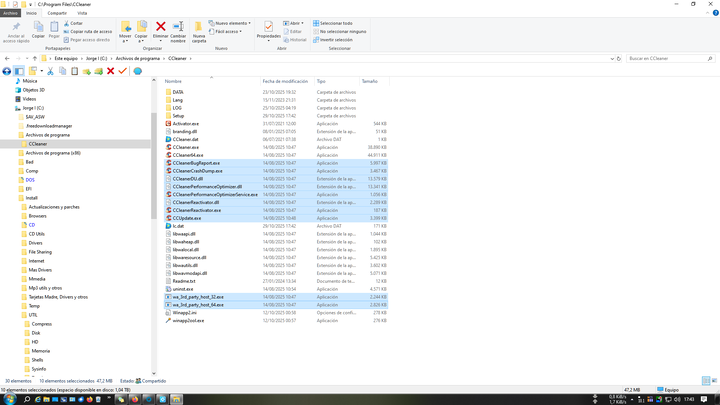The height and width of the screenshot is (405, 720).
Task: Click the blue up-arrow toolbar icon
Action: pyautogui.click(x=6, y=71)
